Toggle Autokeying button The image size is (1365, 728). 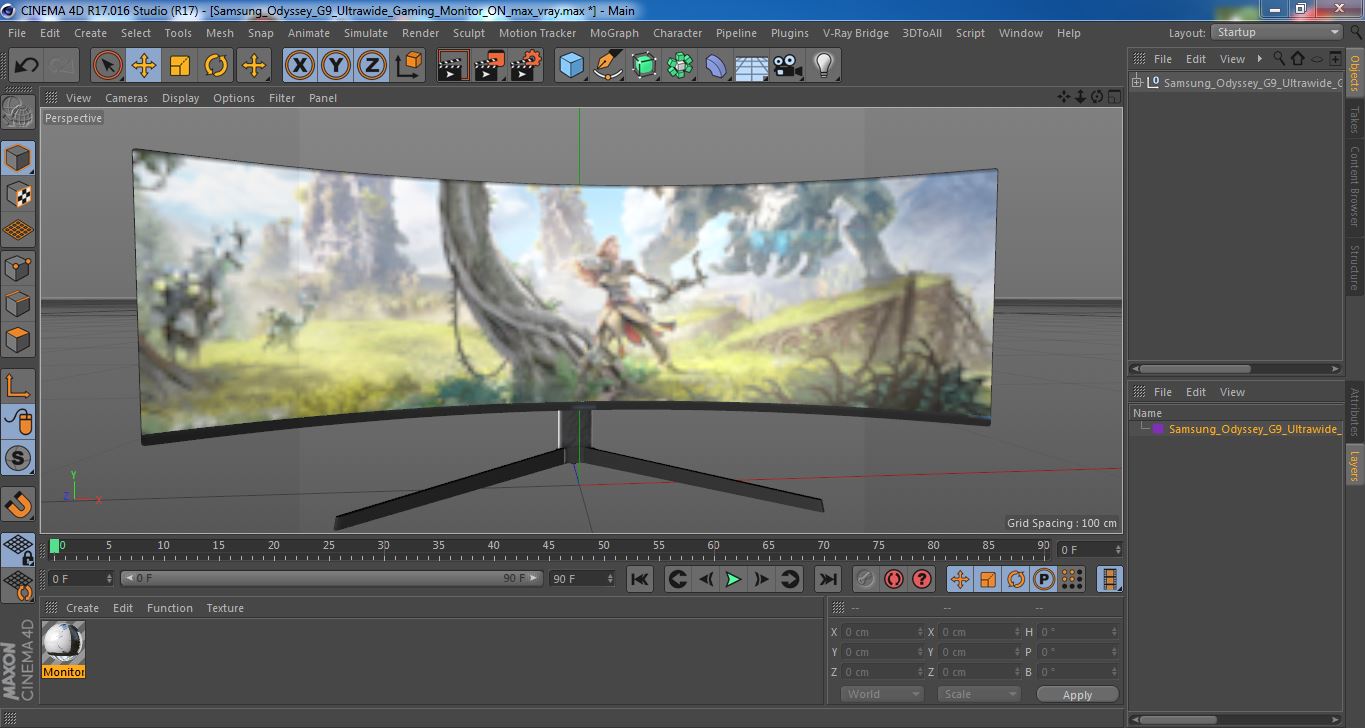894,579
